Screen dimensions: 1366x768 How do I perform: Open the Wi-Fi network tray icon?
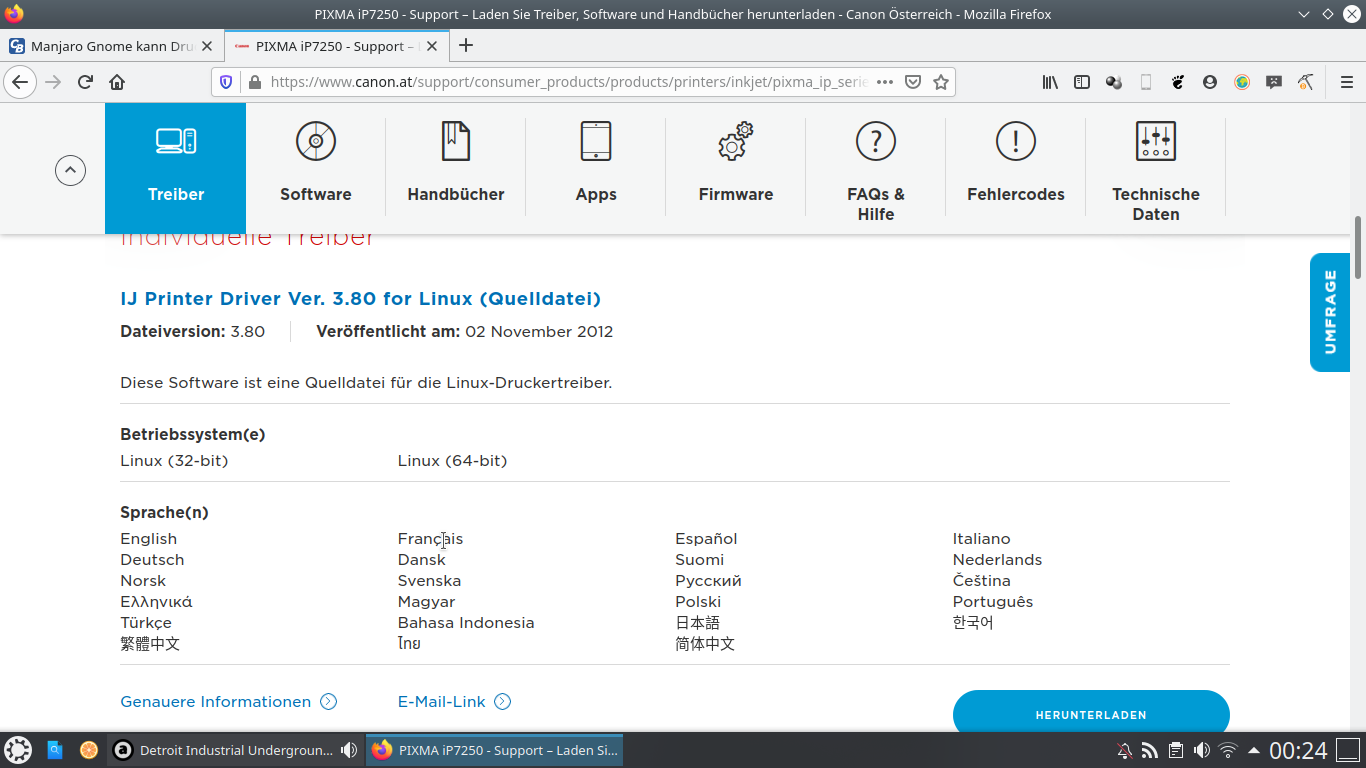click(x=1228, y=750)
